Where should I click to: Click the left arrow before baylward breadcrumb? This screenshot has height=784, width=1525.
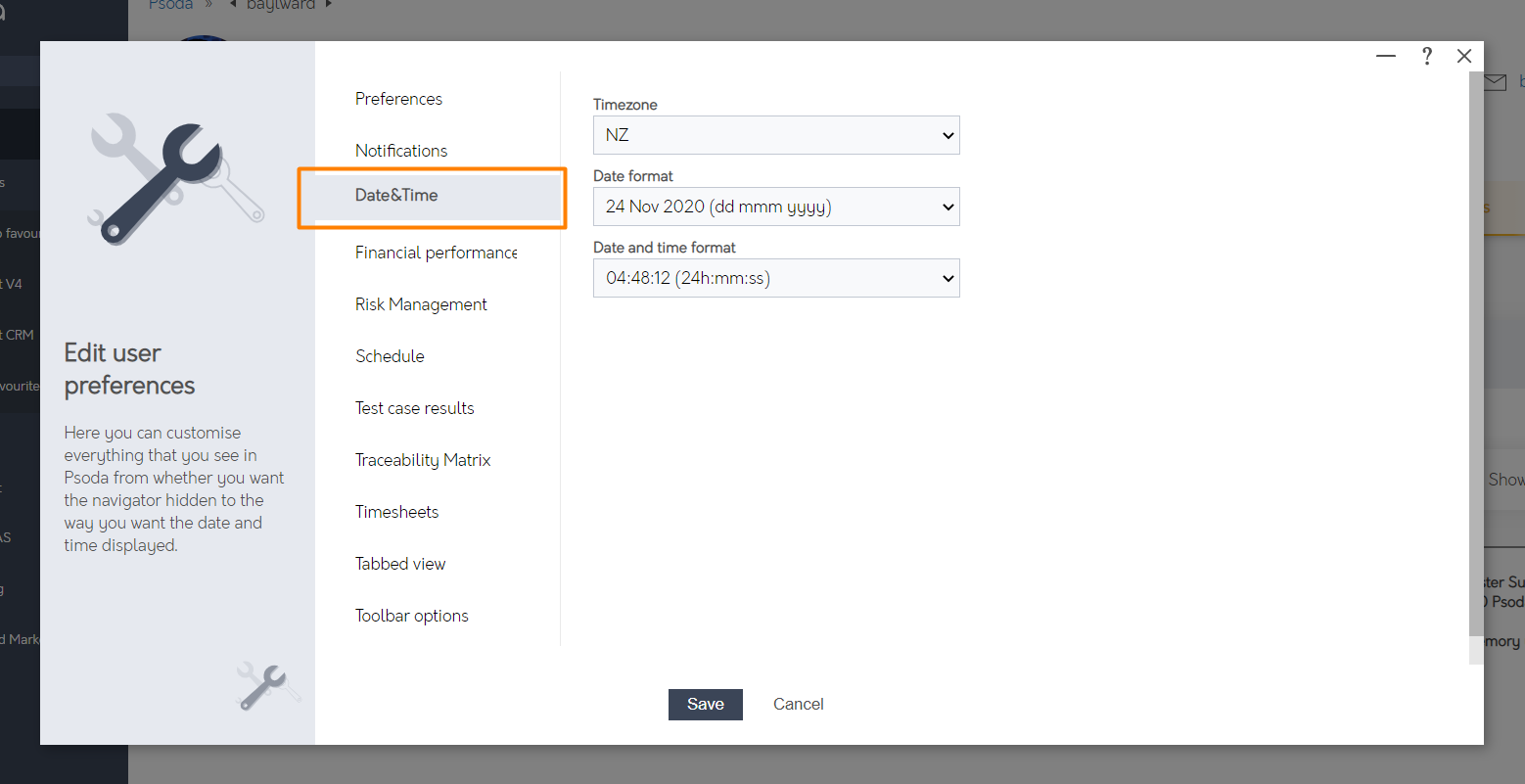232,5
